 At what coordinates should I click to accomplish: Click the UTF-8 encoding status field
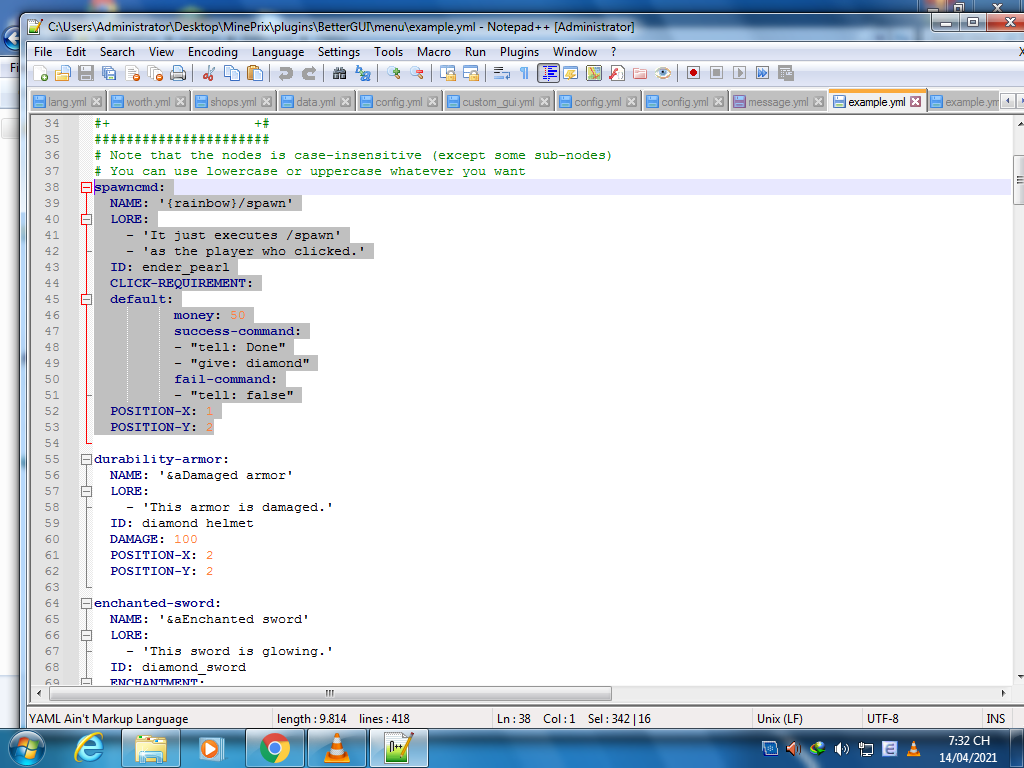coord(882,718)
